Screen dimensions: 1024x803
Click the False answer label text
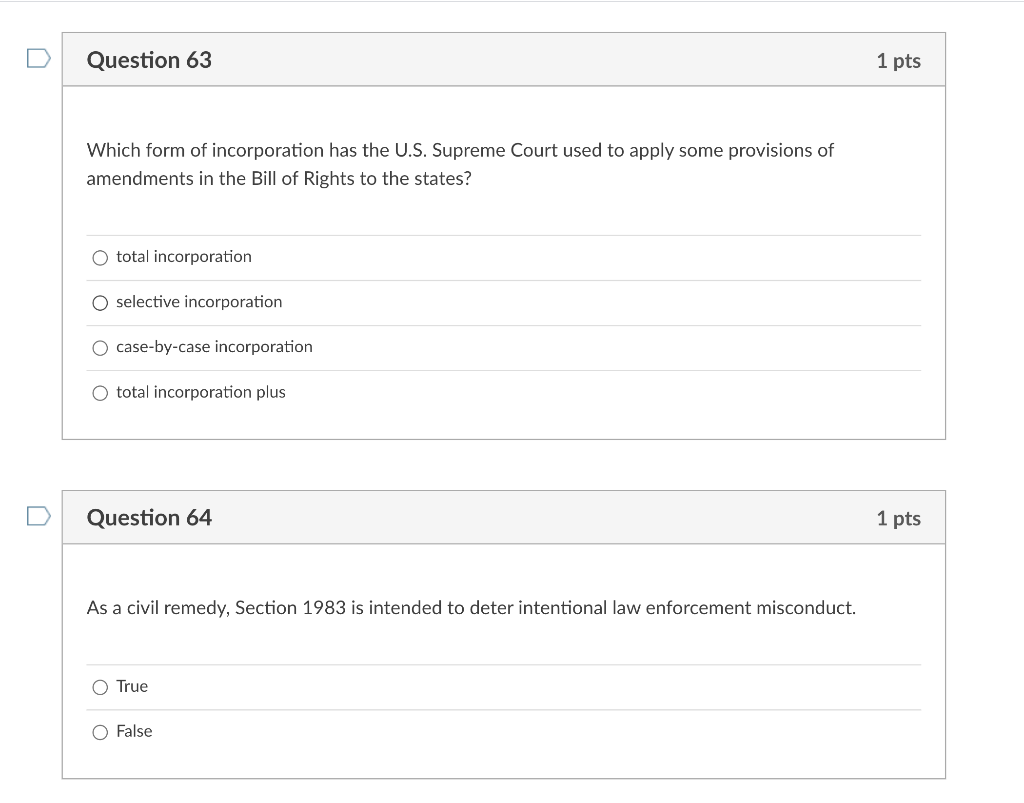134,732
